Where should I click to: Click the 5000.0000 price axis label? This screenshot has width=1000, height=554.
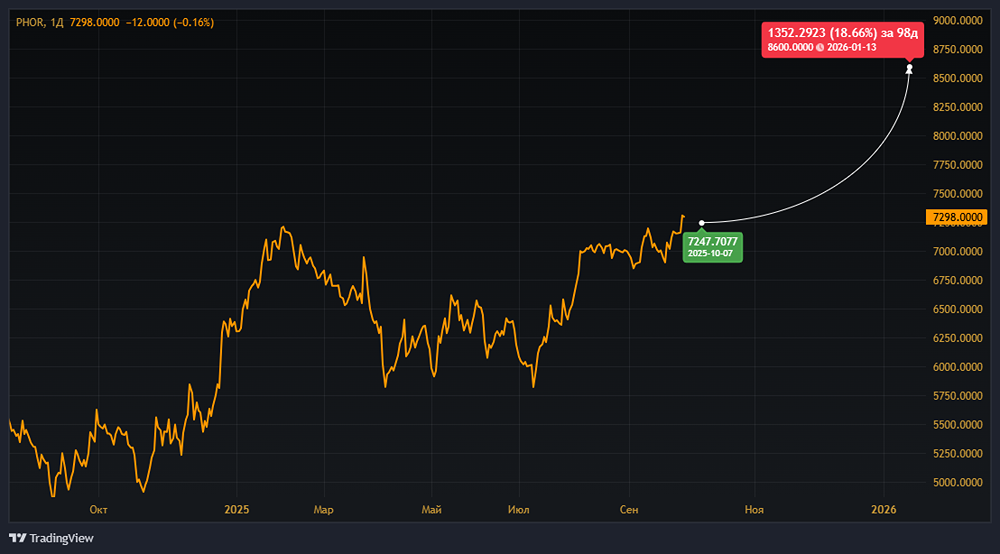pos(957,483)
